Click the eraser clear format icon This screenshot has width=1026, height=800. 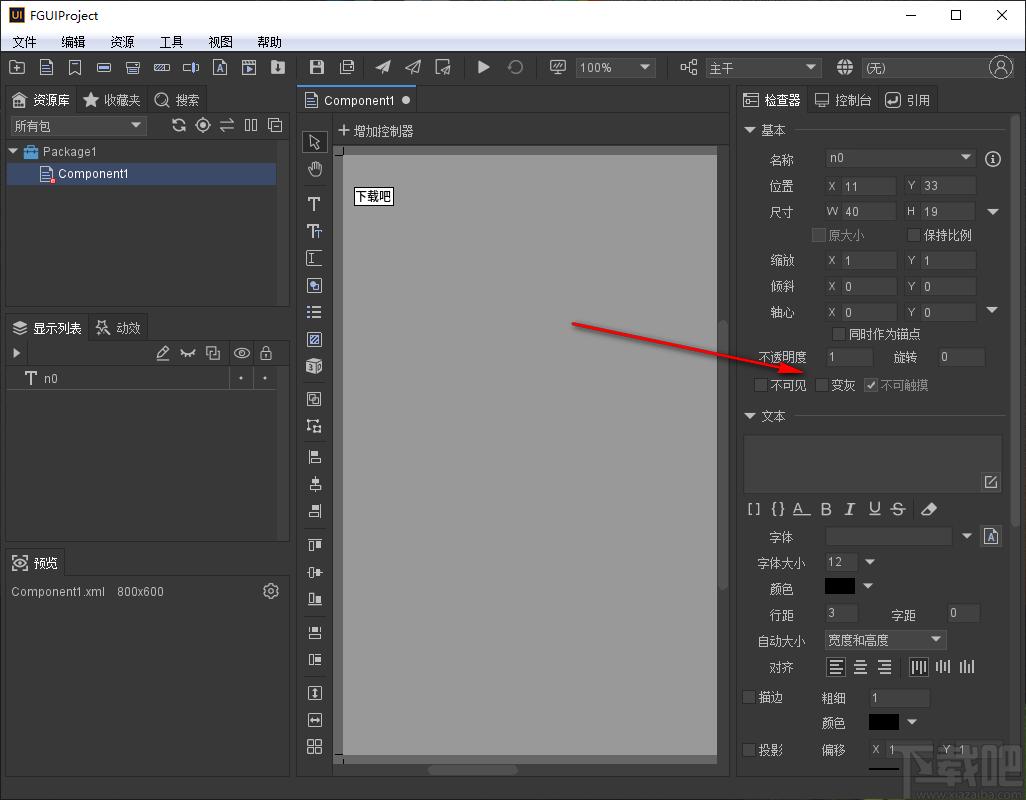(x=929, y=509)
